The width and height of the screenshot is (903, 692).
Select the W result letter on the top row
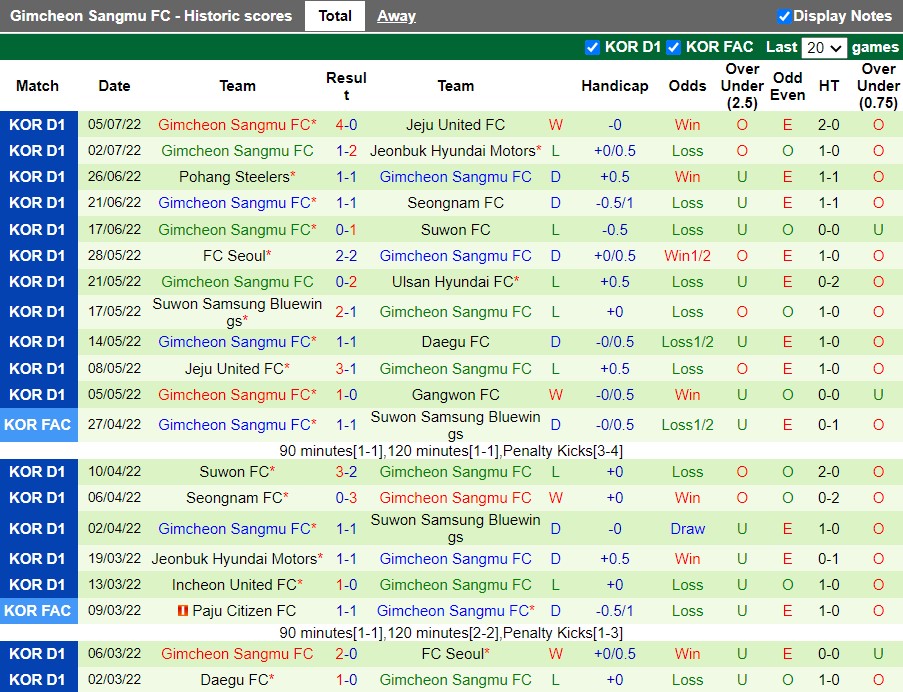(556, 124)
